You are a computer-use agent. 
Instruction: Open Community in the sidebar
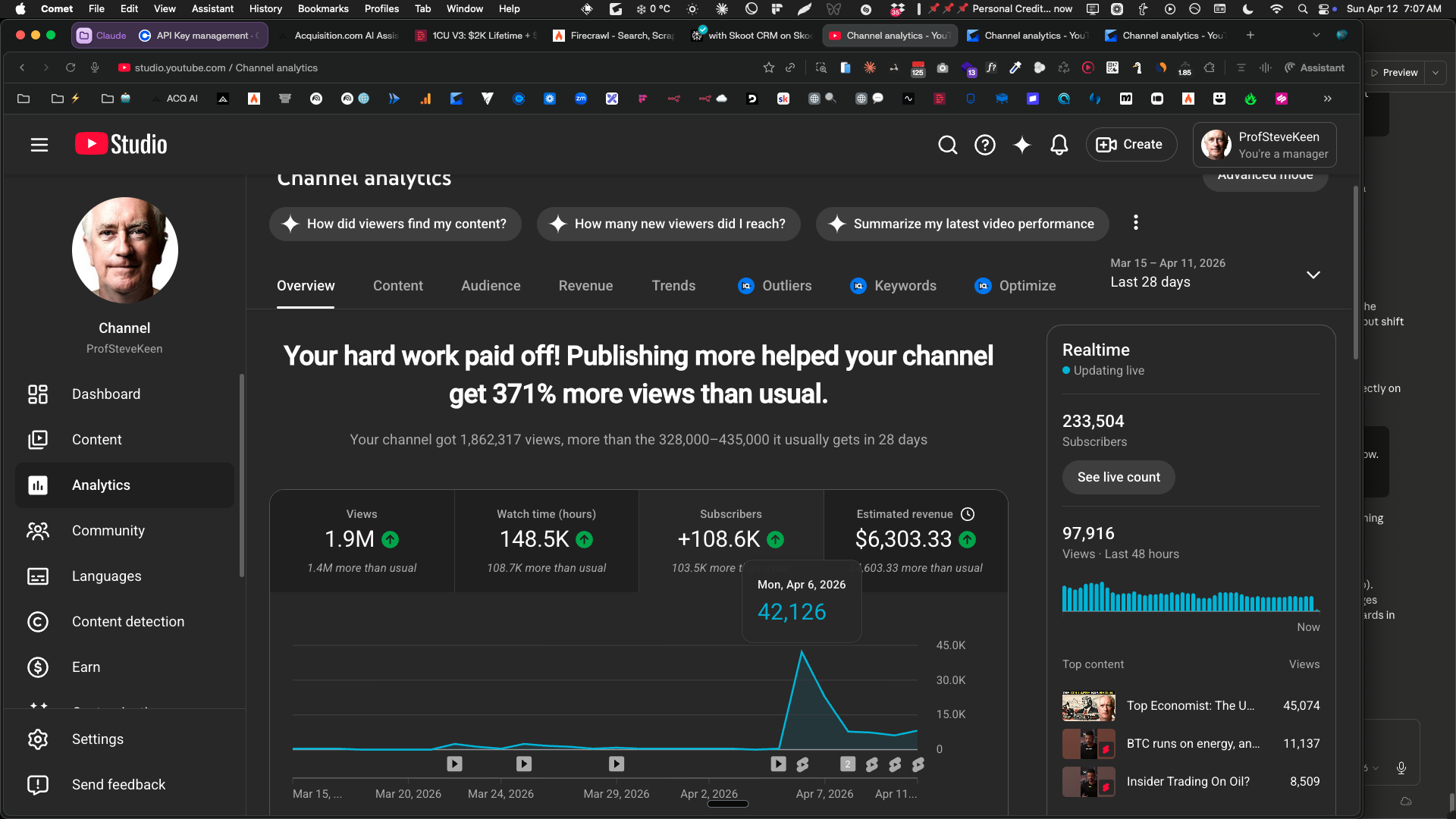(x=124, y=531)
